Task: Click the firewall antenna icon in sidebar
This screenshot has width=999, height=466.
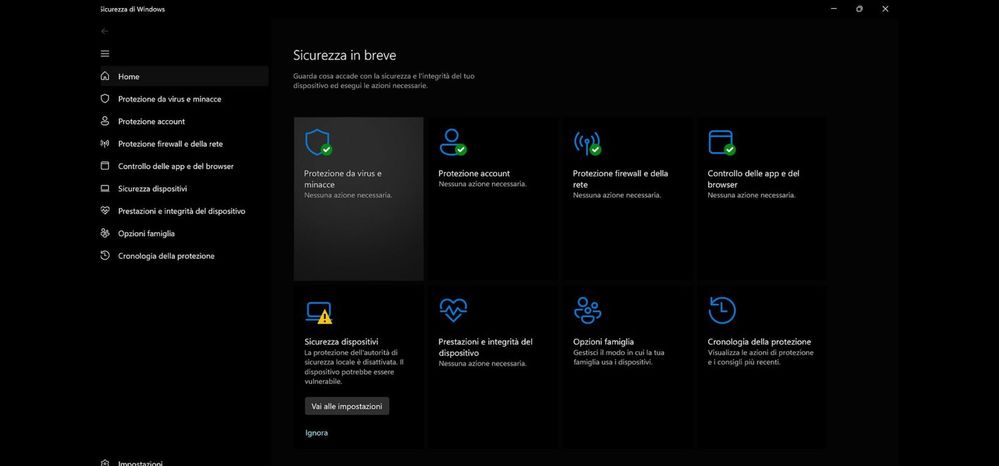Action: (x=105, y=143)
